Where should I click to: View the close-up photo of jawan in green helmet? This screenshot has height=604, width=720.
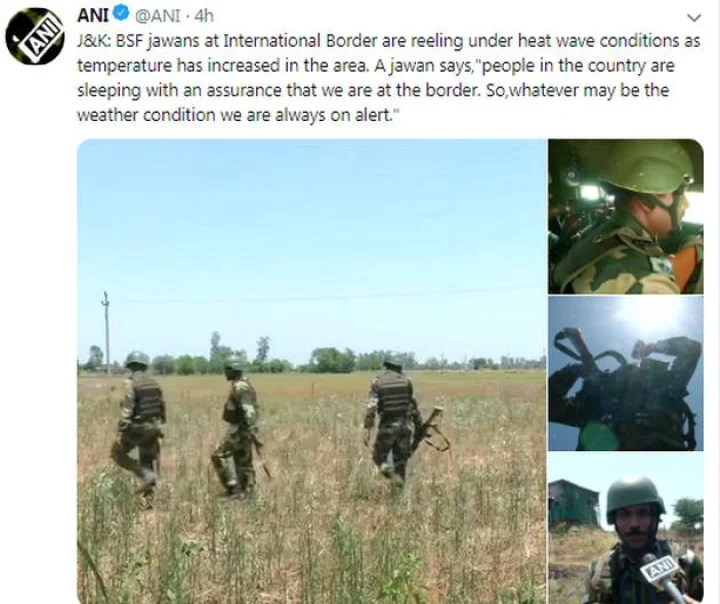click(625, 216)
